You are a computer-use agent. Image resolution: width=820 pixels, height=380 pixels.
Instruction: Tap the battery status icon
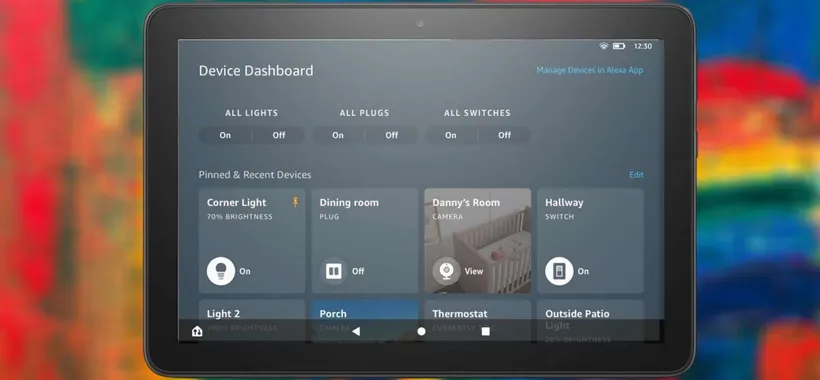point(619,46)
